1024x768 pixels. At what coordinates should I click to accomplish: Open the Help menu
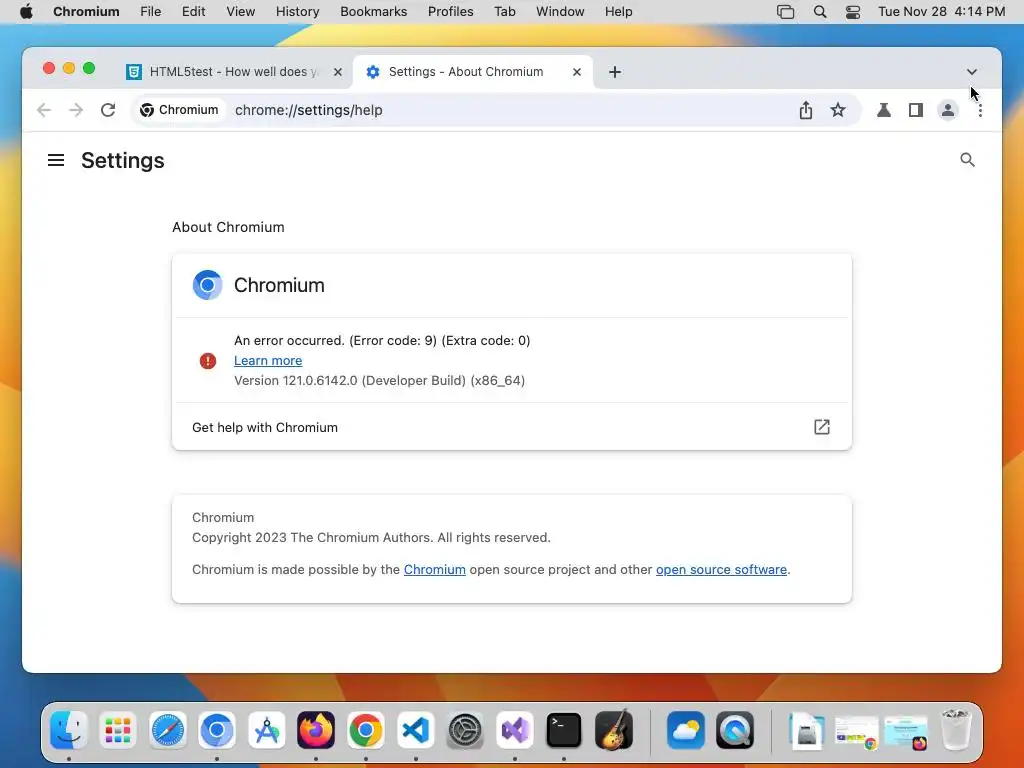[x=618, y=12]
